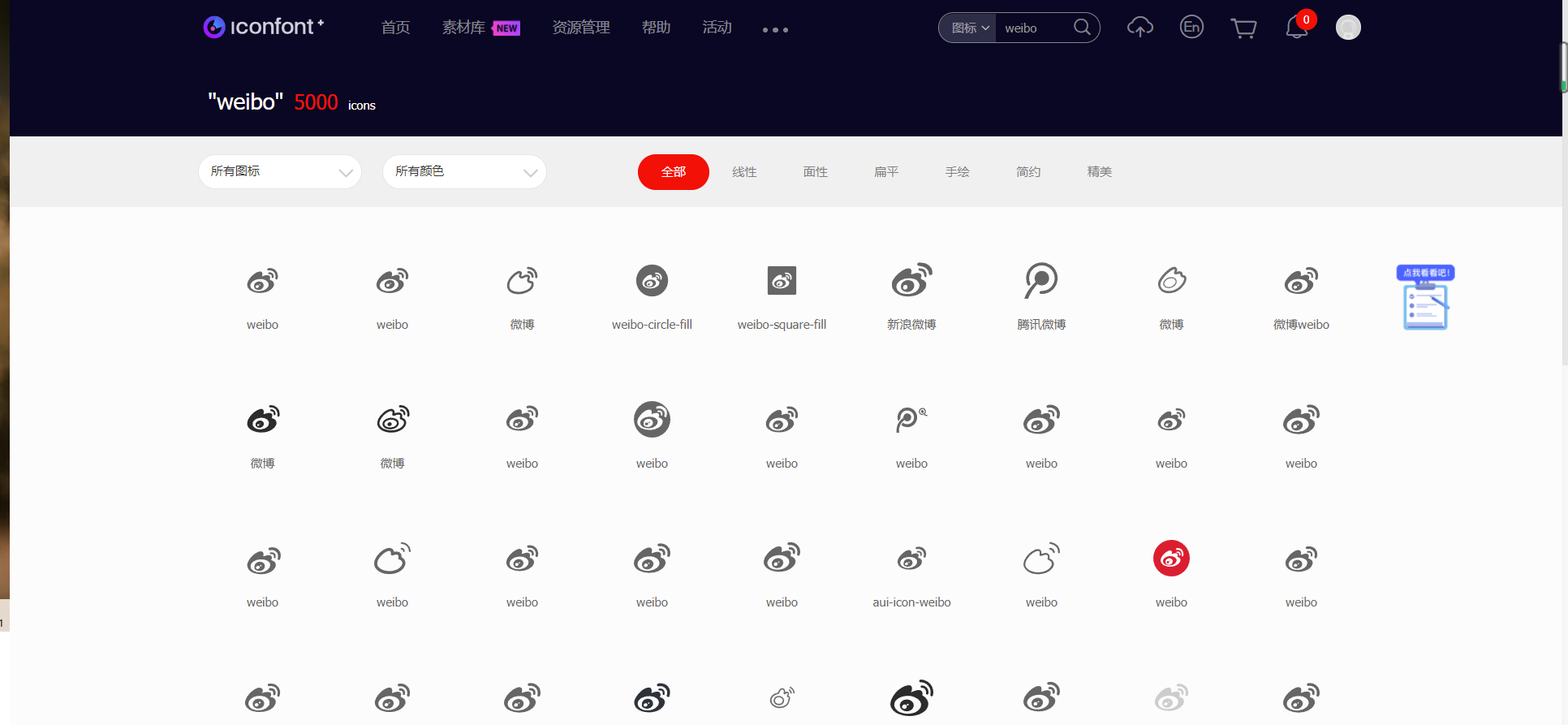1568x725 pixels.
Task: Expand the 图标 search type dropdown
Action: pos(970,28)
